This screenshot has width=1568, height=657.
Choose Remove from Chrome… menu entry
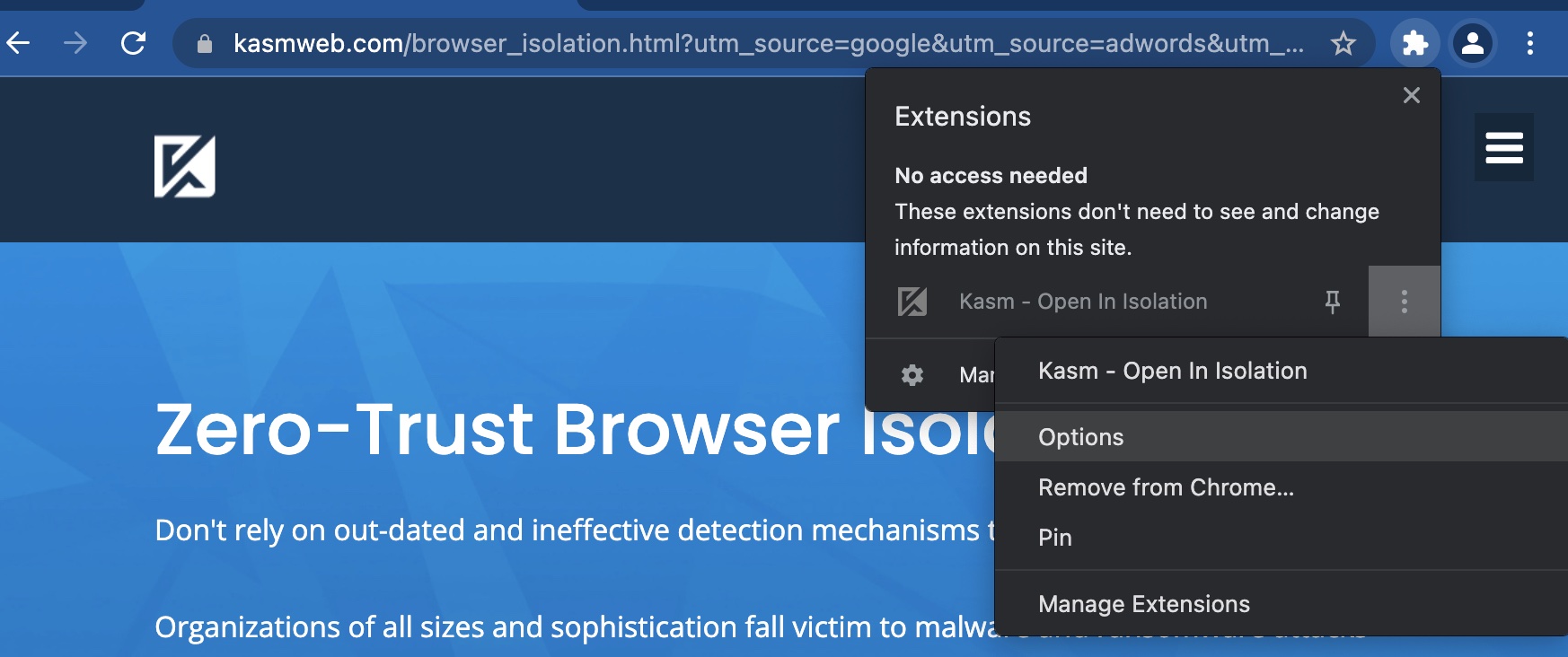tap(1166, 487)
